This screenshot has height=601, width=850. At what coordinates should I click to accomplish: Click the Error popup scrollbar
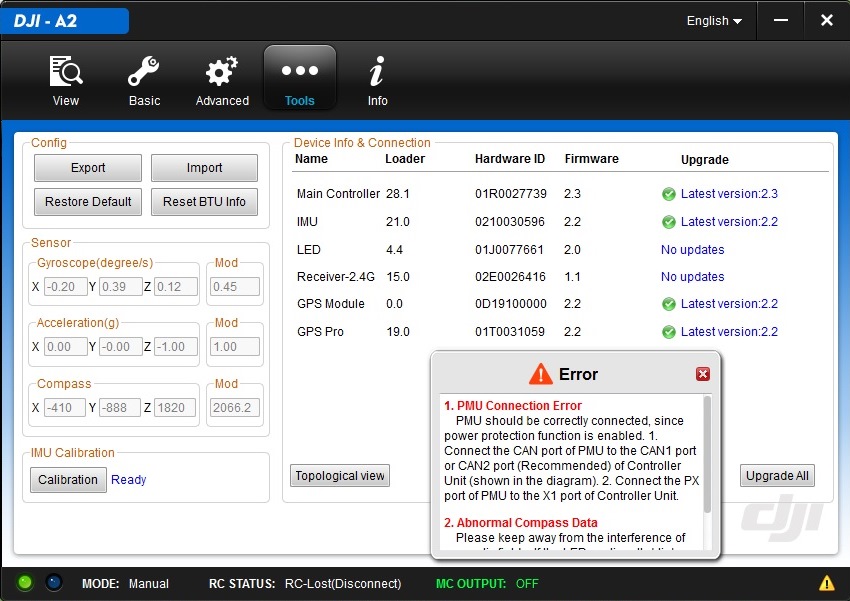707,454
